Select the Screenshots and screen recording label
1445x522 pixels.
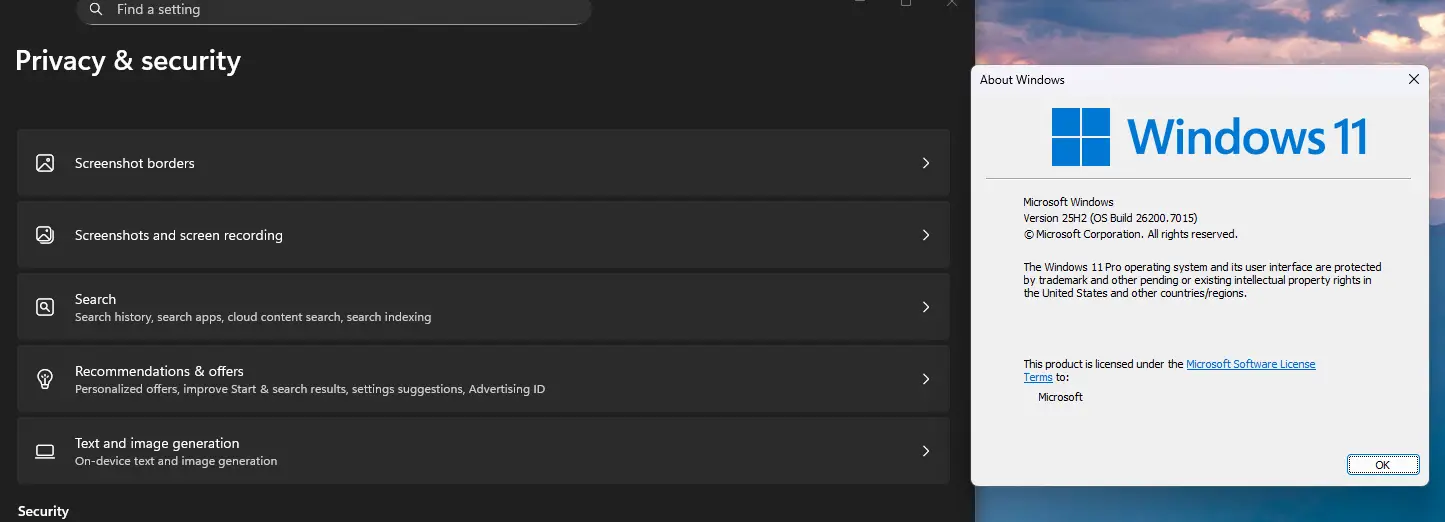pyautogui.click(x=179, y=235)
